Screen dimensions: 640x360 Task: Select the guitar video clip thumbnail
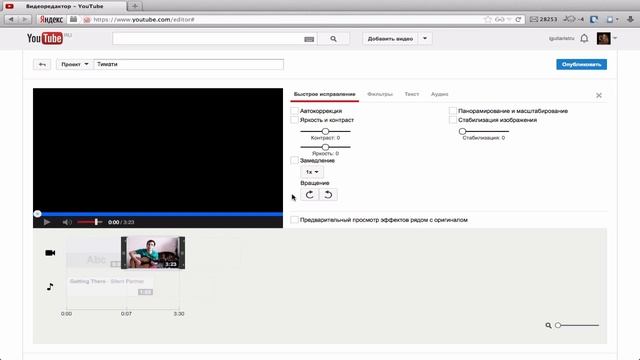(153, 253)
